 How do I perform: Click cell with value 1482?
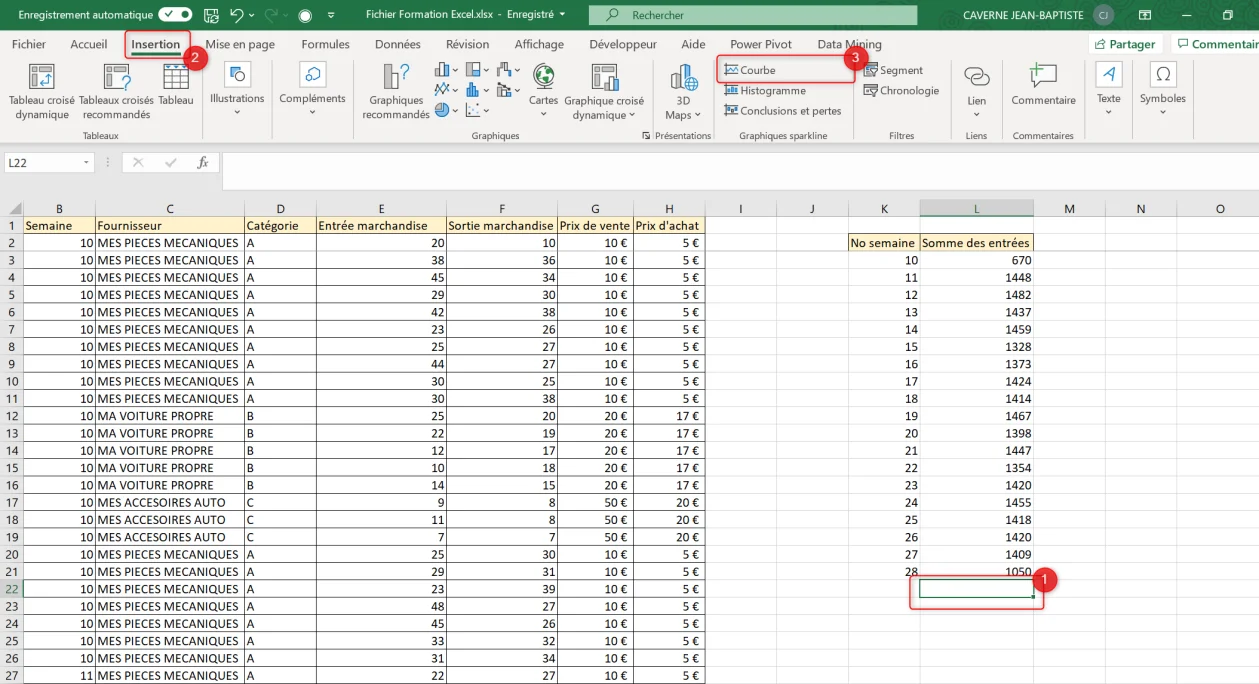click(976, 295)
